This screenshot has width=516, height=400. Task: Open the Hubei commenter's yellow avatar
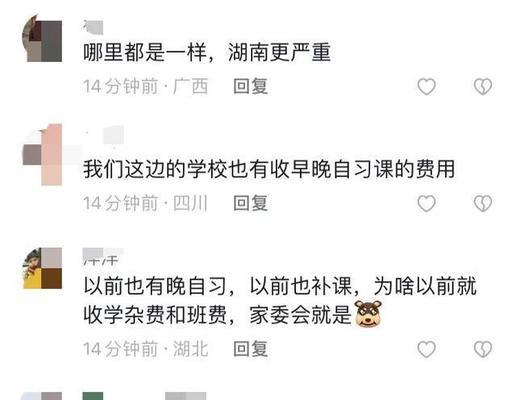tap(42, 268)
